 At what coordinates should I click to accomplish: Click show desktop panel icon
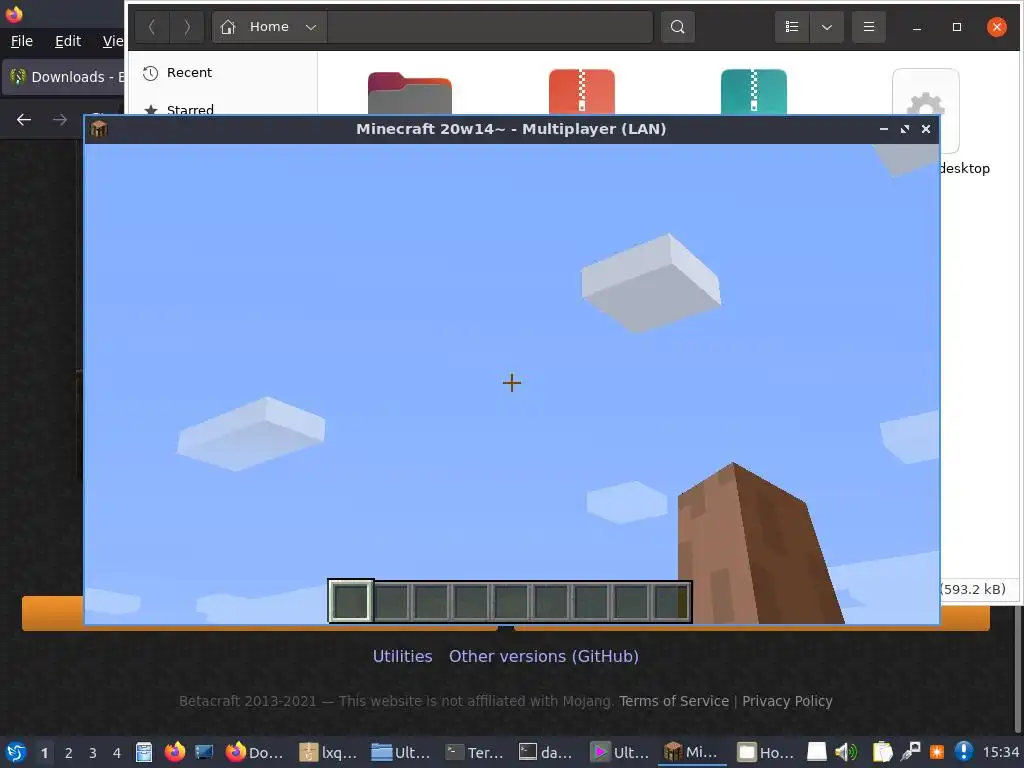204,752
